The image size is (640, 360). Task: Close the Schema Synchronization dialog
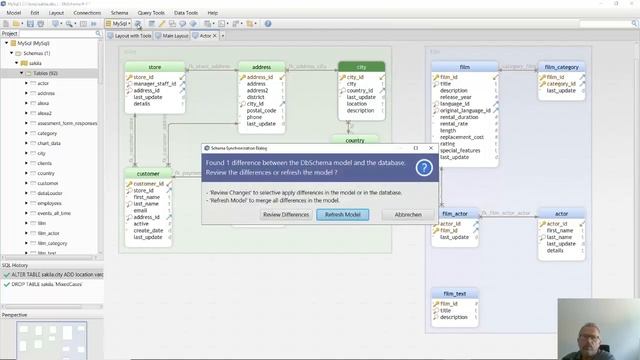431,148
